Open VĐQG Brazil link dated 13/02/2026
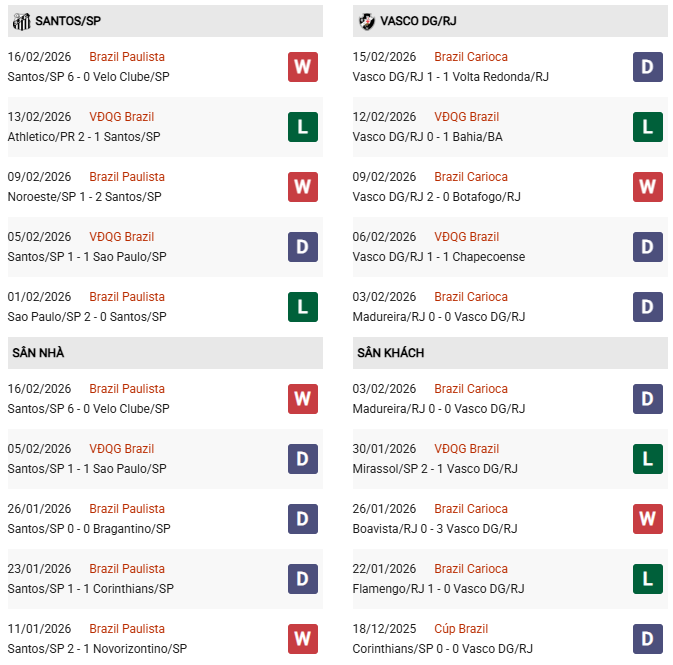Image resolution: width=673 pixels, height=665 pixels. (121, 117)
